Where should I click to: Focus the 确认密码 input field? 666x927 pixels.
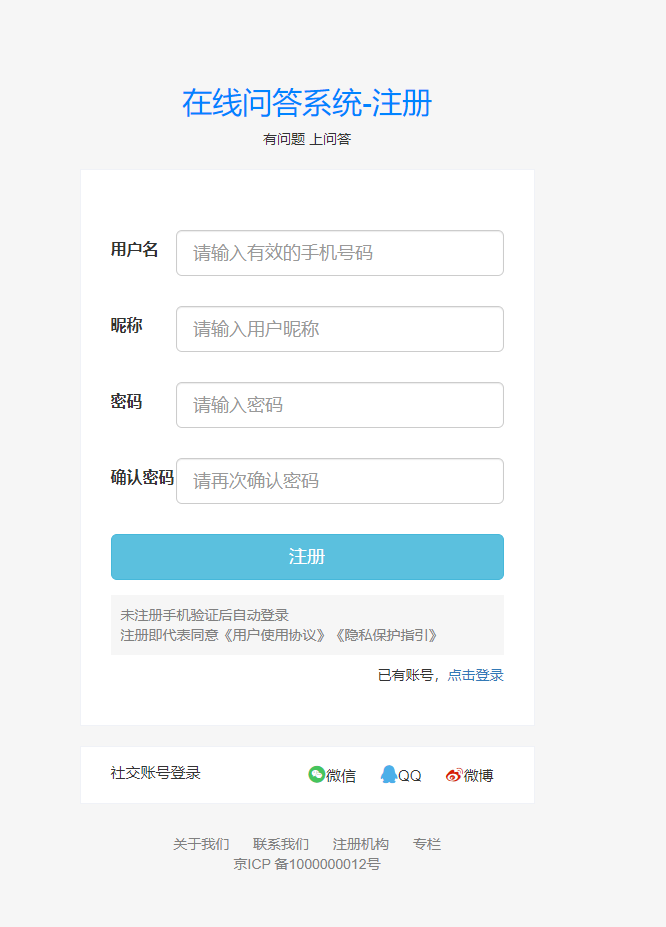click(340, 481)
